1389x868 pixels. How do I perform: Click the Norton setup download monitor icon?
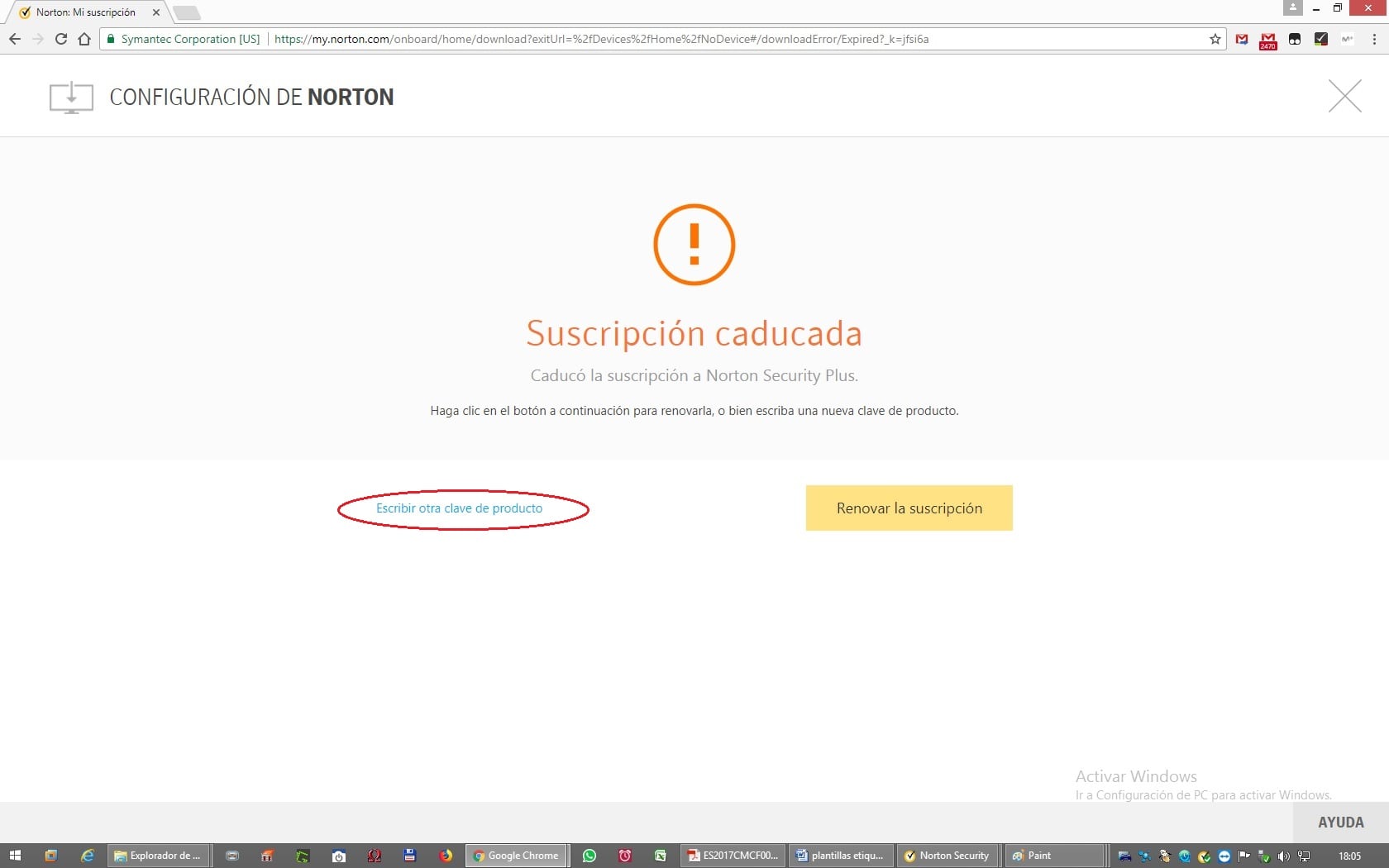pos(71,97)
